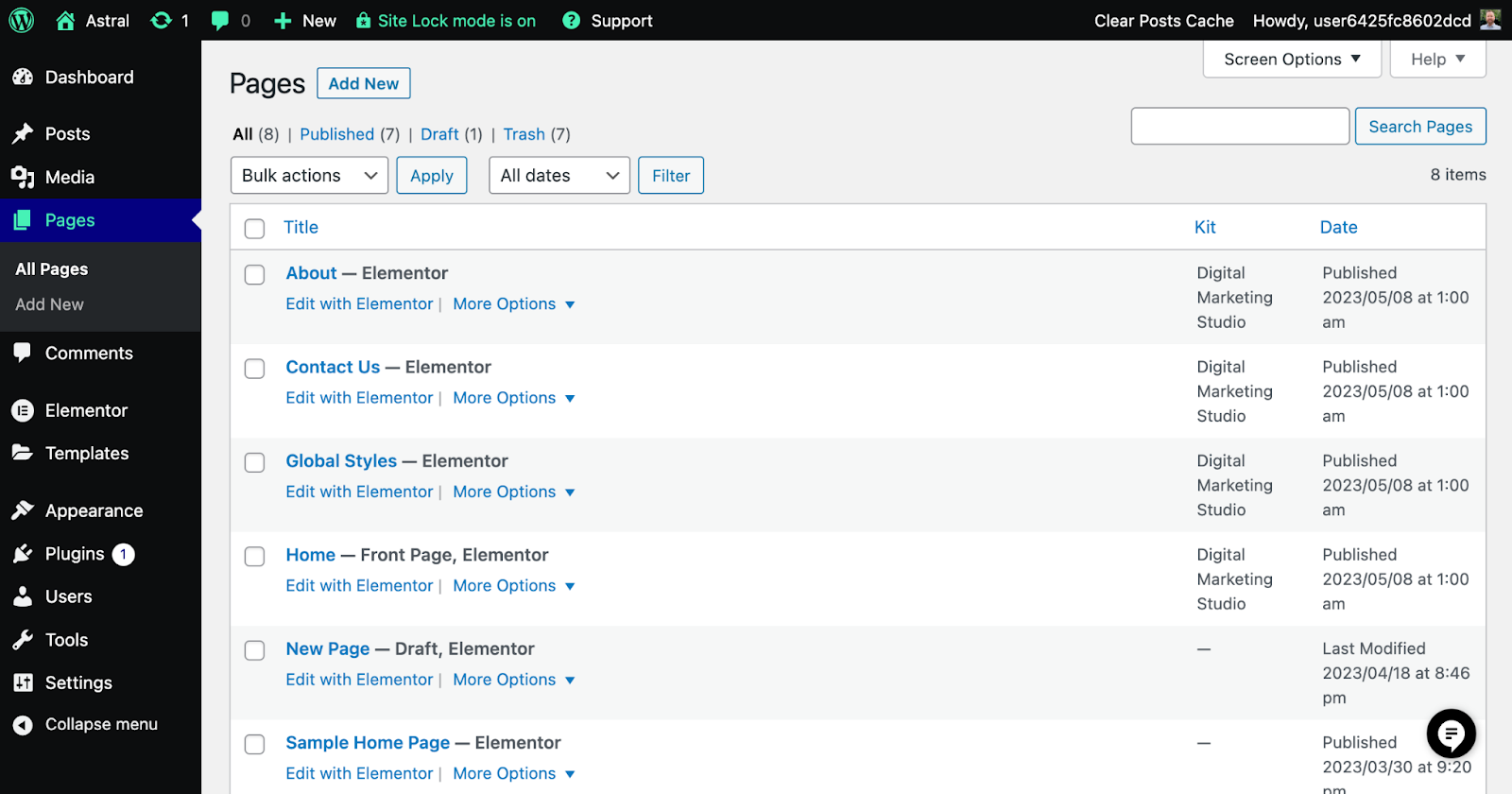Viewport: 1512px width, 794px height.
Task: Open the updates icon in admin bar
Action: [162, 20]
